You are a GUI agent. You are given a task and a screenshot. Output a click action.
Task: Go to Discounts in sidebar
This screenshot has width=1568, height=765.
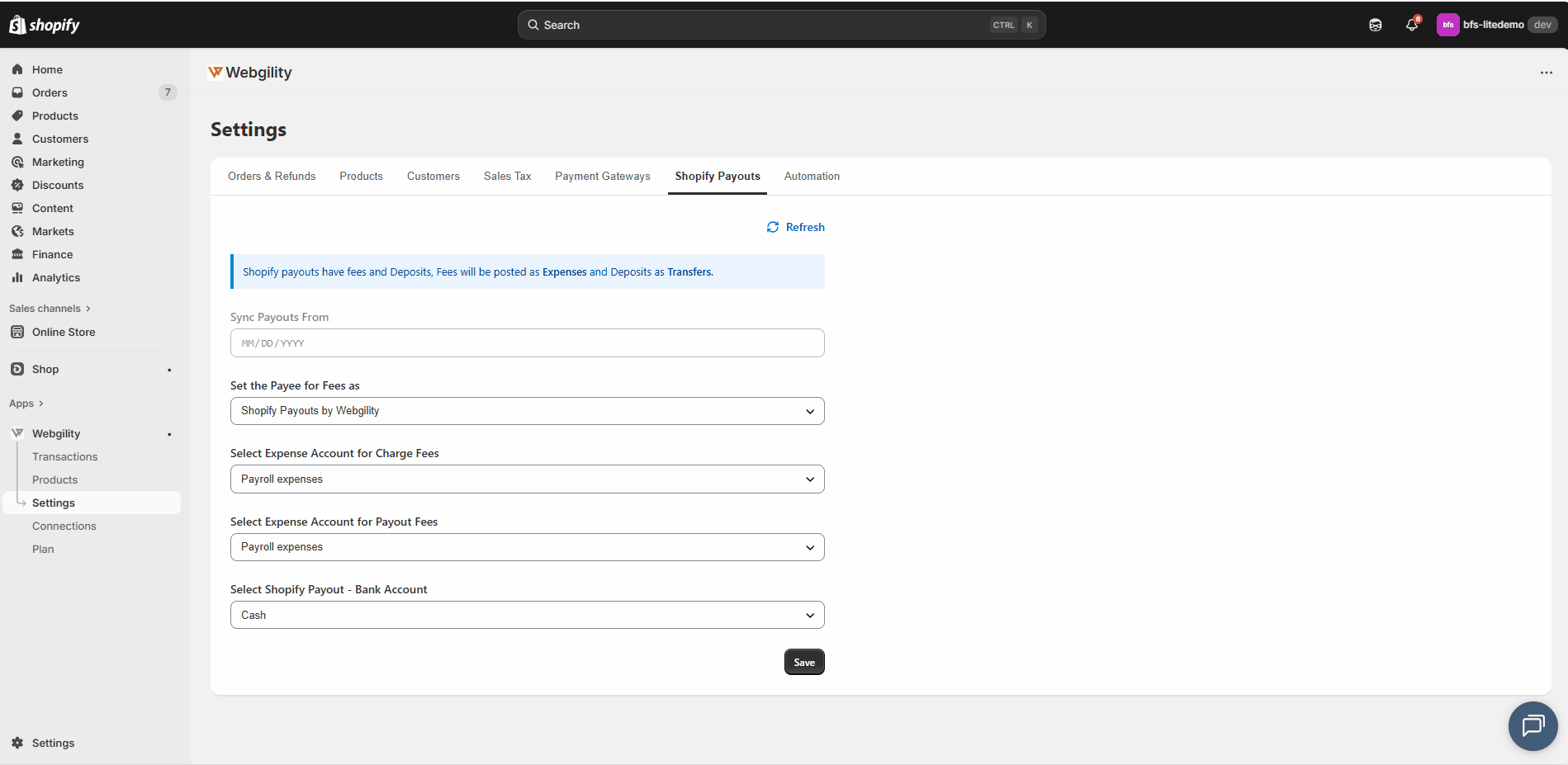(x=58, y=185)
